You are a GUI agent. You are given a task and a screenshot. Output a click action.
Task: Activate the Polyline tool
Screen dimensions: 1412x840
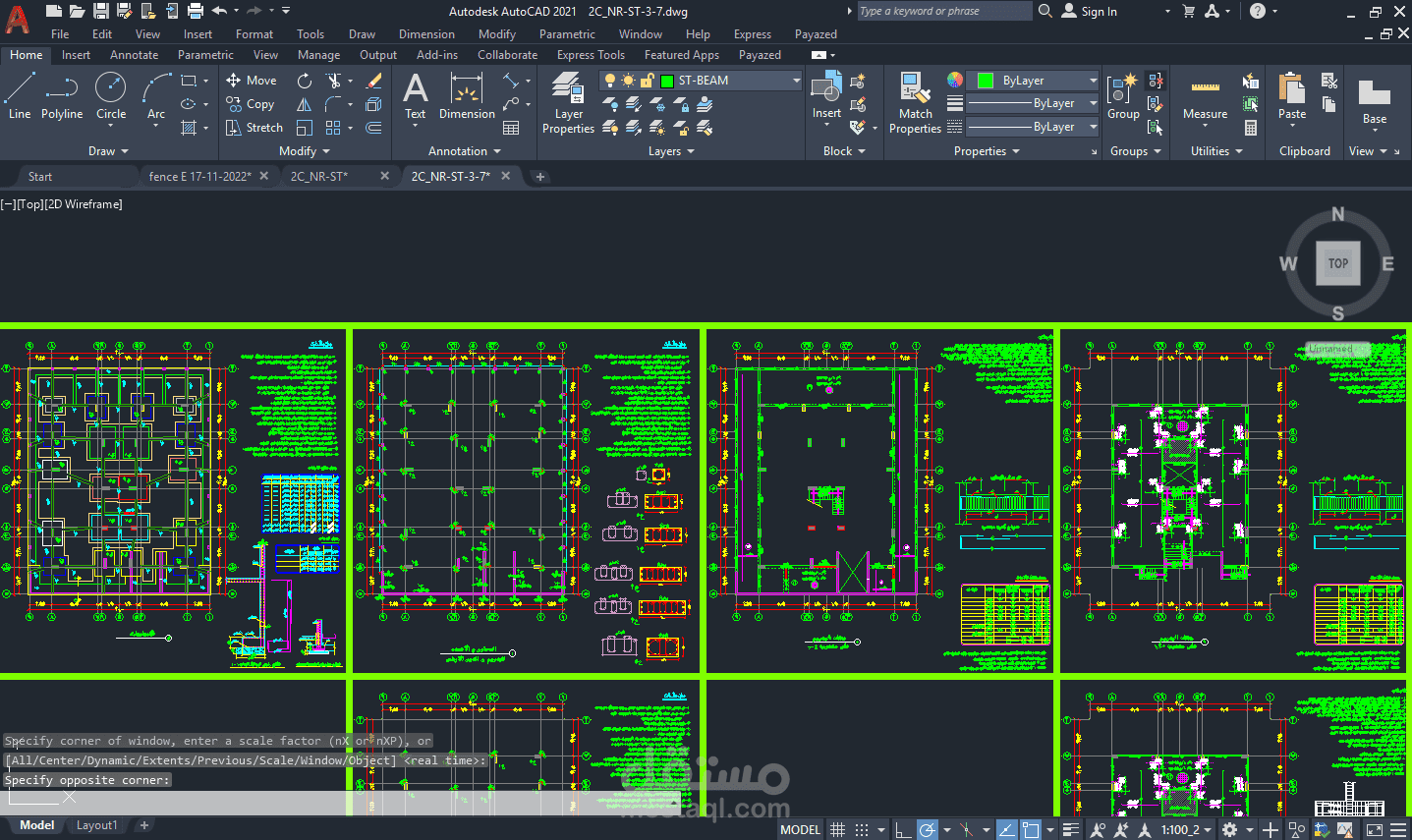(62, 95)
